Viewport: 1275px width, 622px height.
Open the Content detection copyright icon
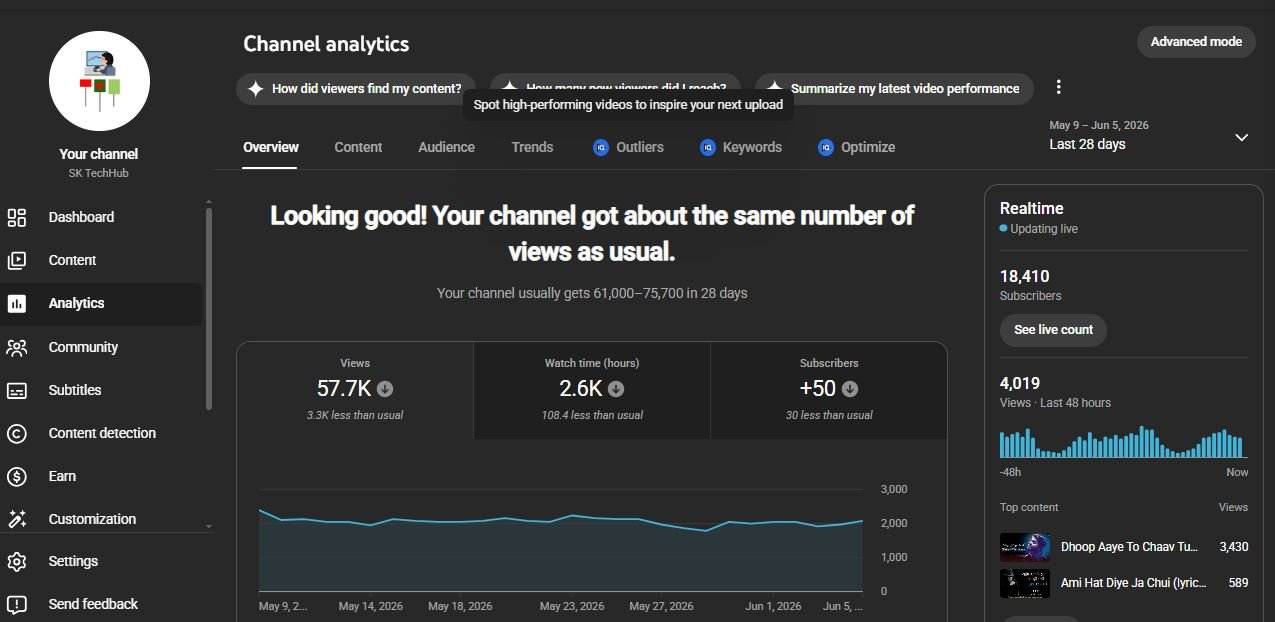coord(17,433)
